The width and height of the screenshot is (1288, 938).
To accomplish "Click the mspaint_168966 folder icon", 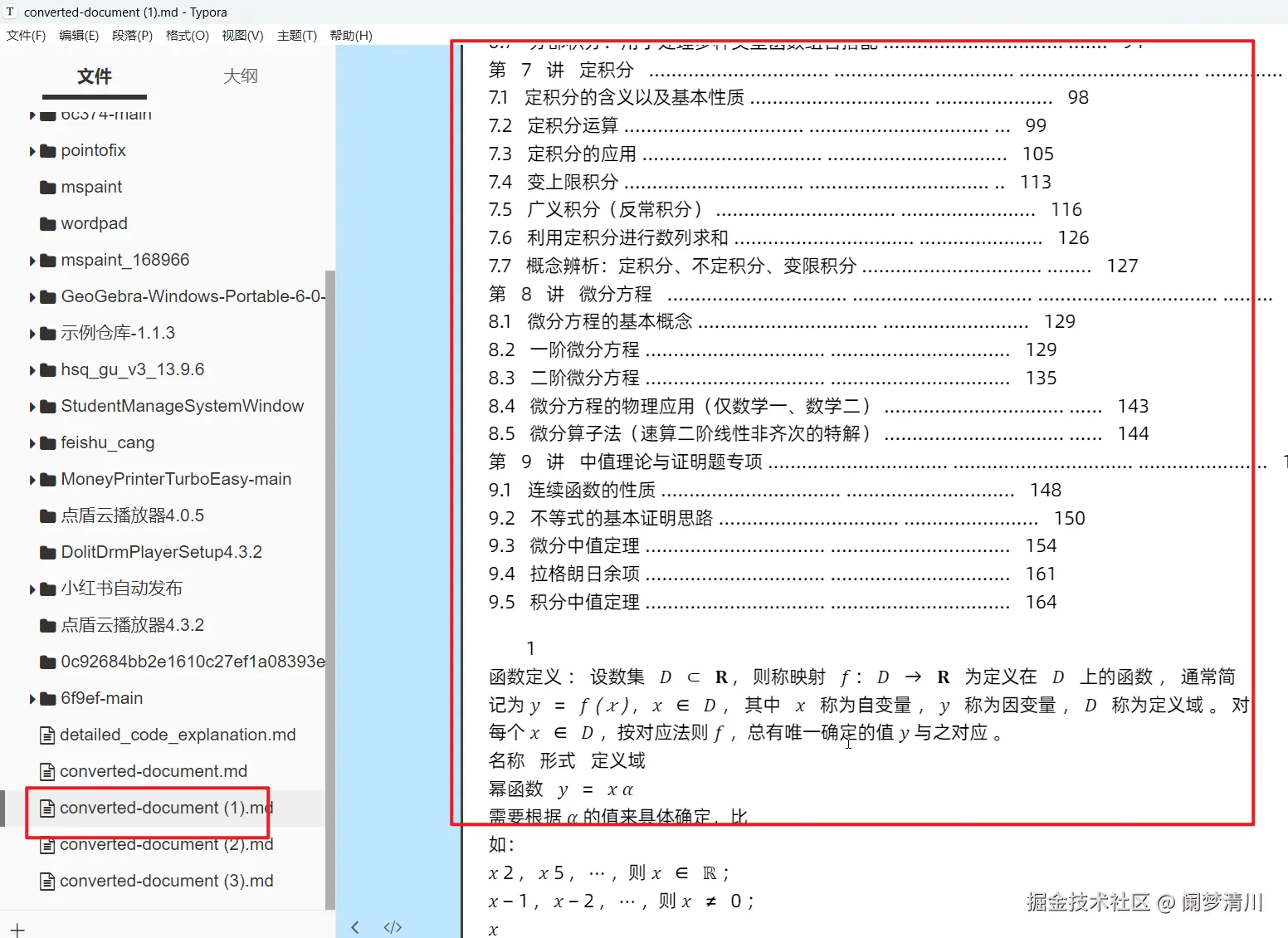I will coord(48,261).
